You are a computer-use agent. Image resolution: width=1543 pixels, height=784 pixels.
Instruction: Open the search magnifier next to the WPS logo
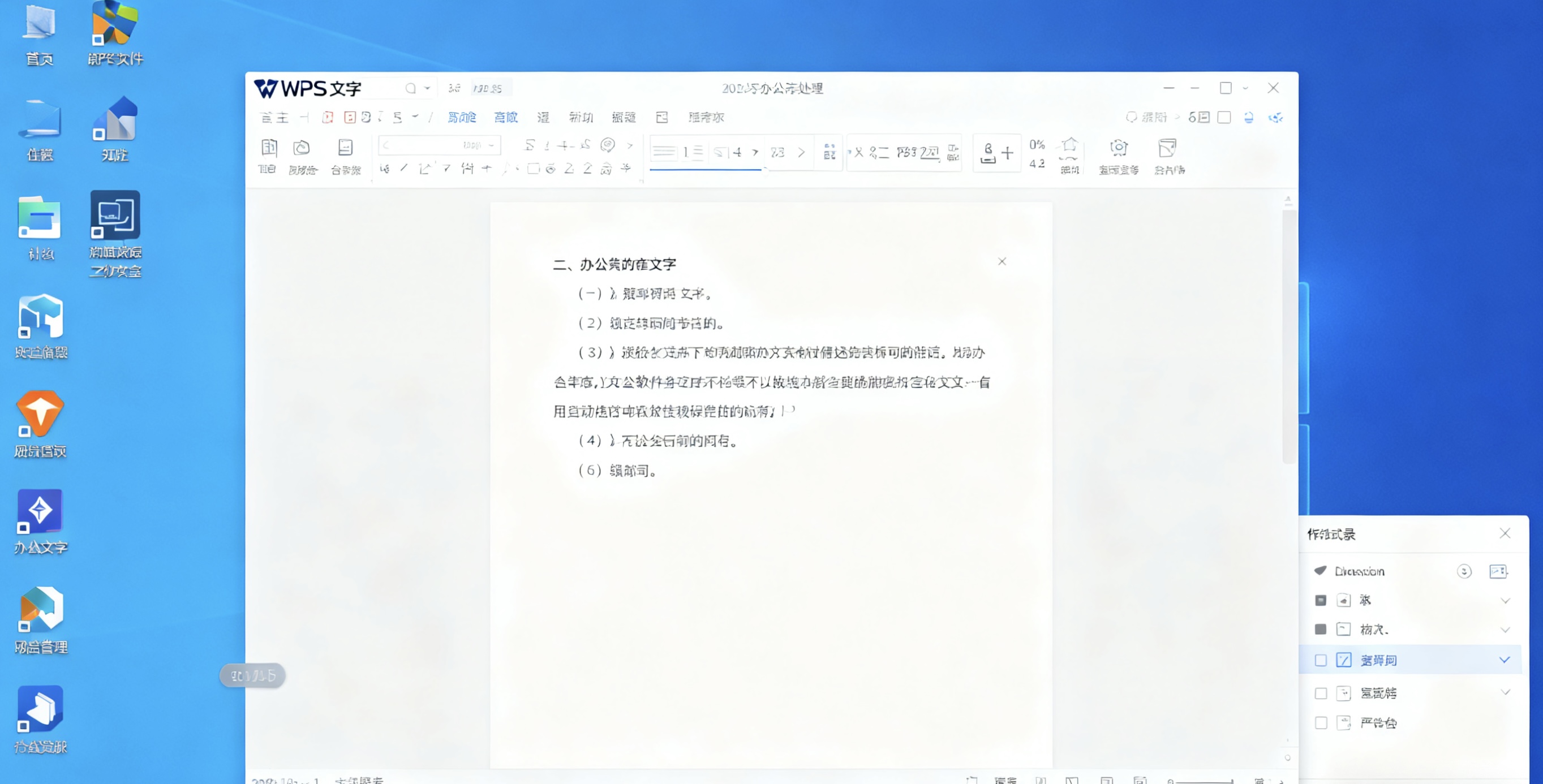(x=412, y=88)
